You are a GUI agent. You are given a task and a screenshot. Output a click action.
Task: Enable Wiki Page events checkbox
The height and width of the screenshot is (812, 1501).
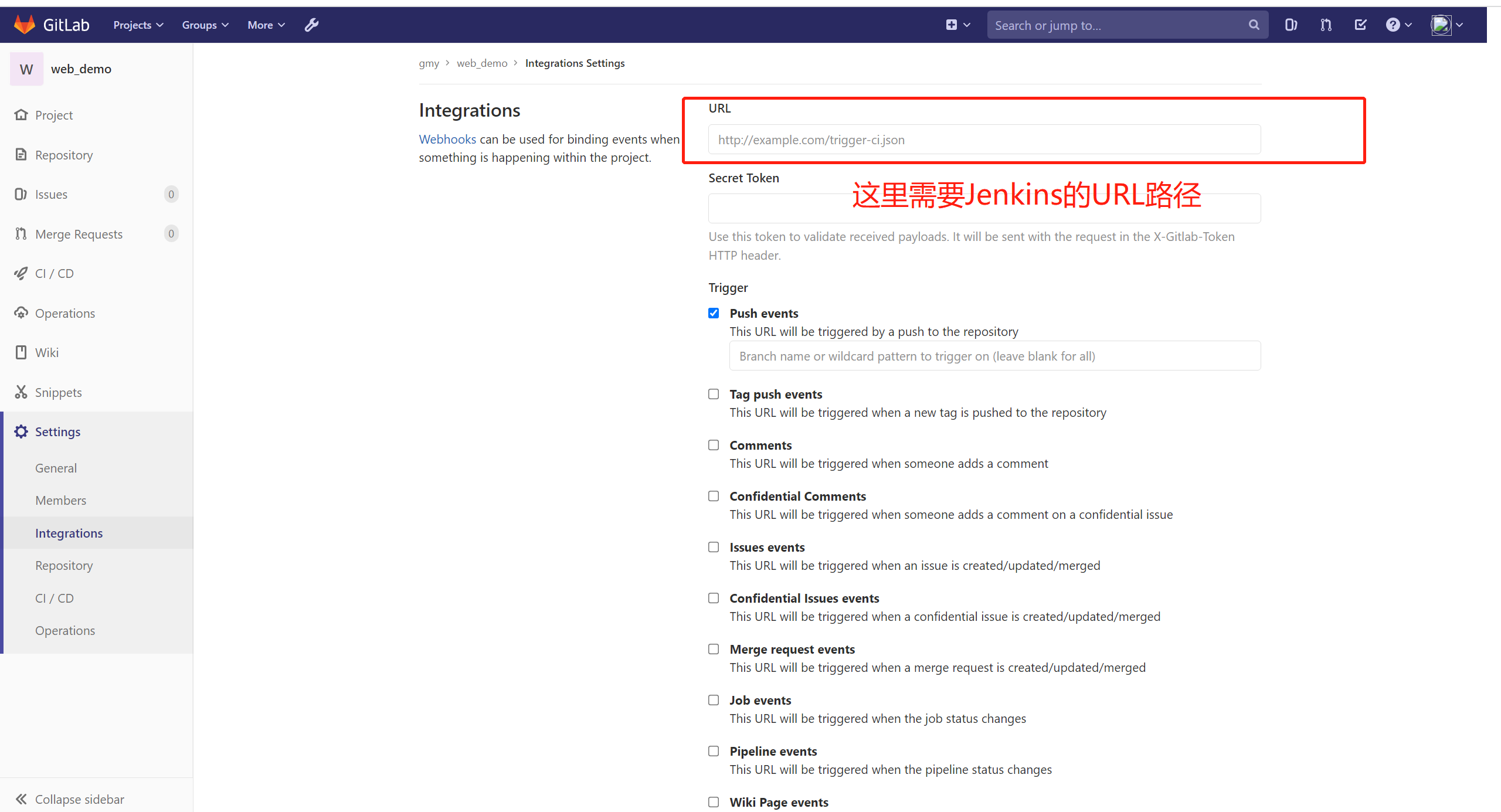point(714,802)
